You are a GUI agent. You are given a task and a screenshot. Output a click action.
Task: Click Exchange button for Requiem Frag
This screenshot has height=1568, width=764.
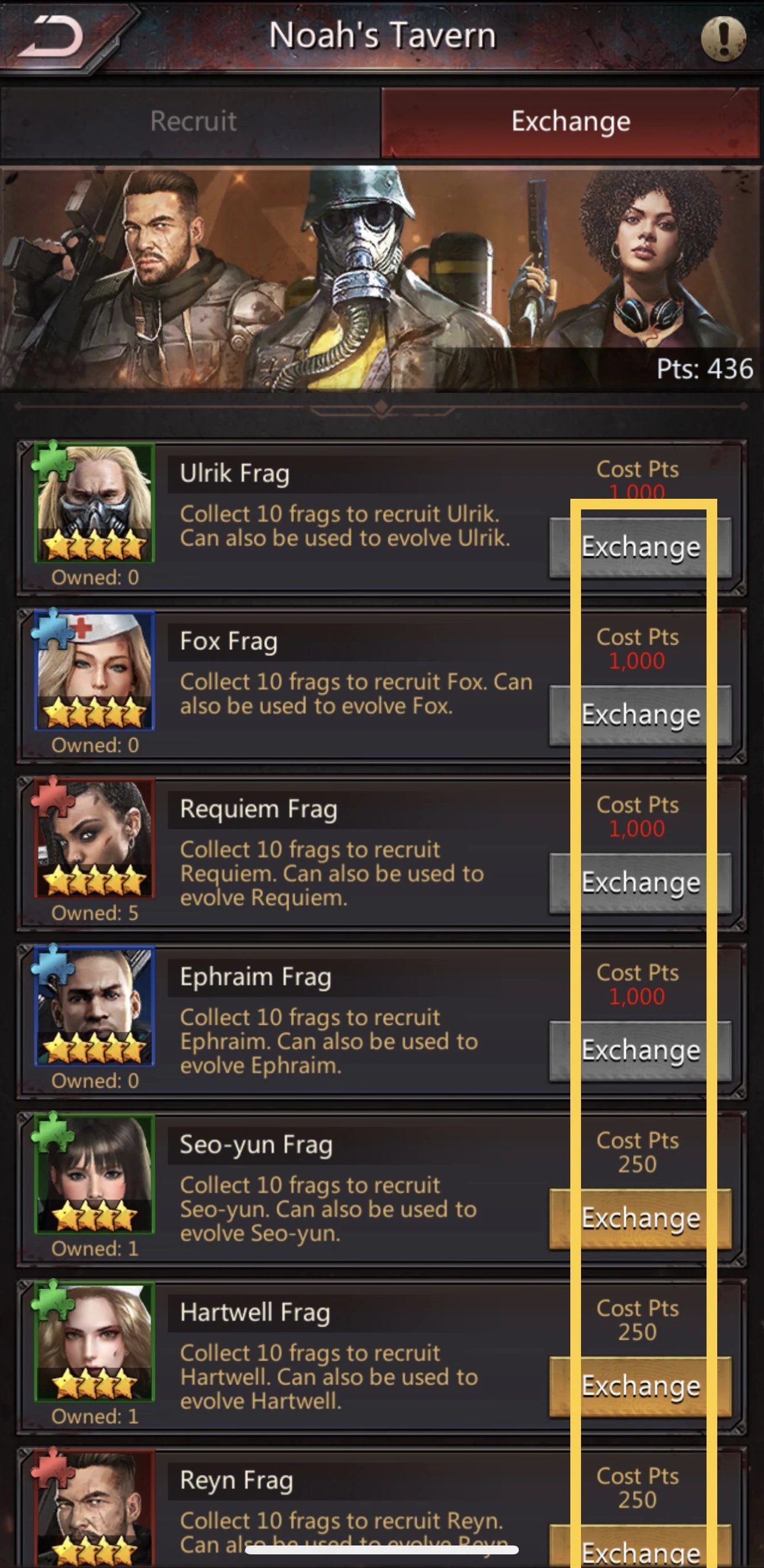tap(640, 883)
